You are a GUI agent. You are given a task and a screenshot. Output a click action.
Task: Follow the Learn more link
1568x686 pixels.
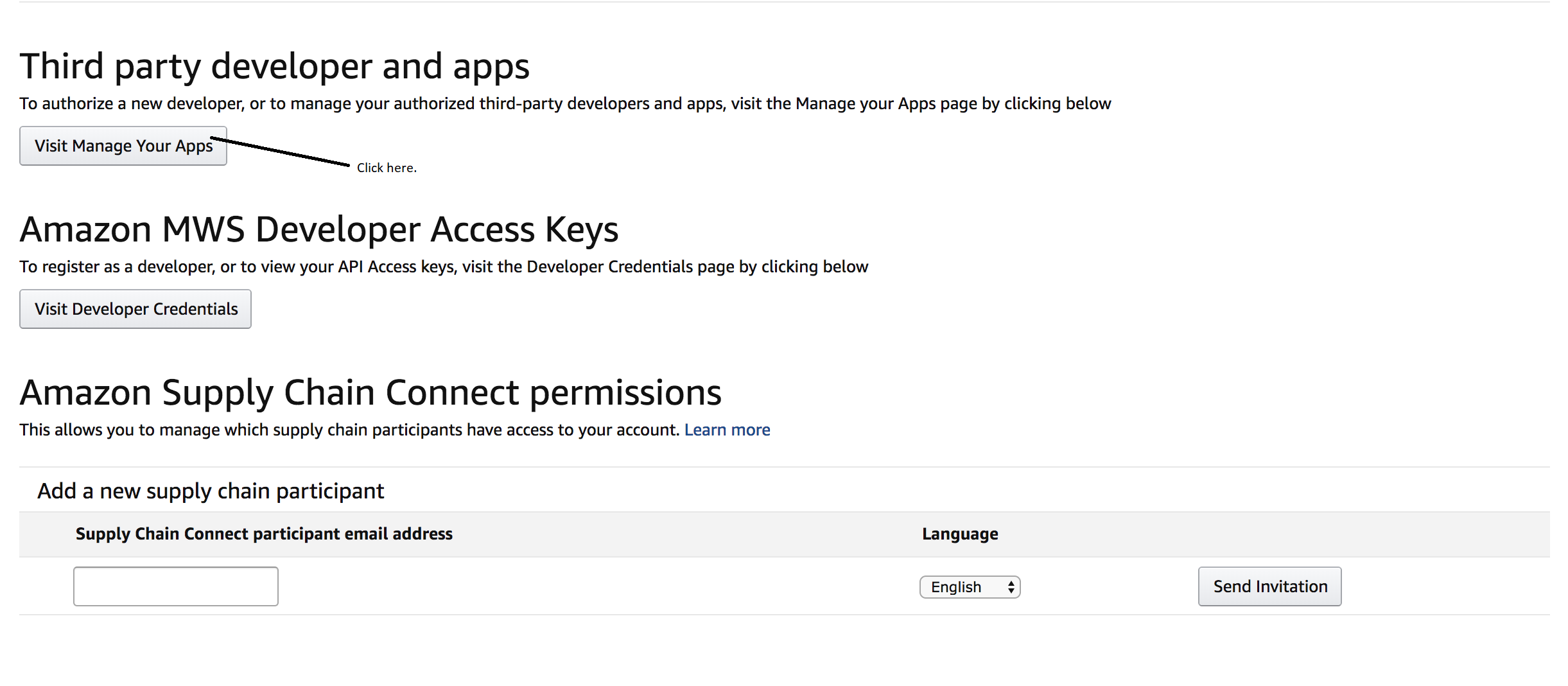(x=727, y=430)
